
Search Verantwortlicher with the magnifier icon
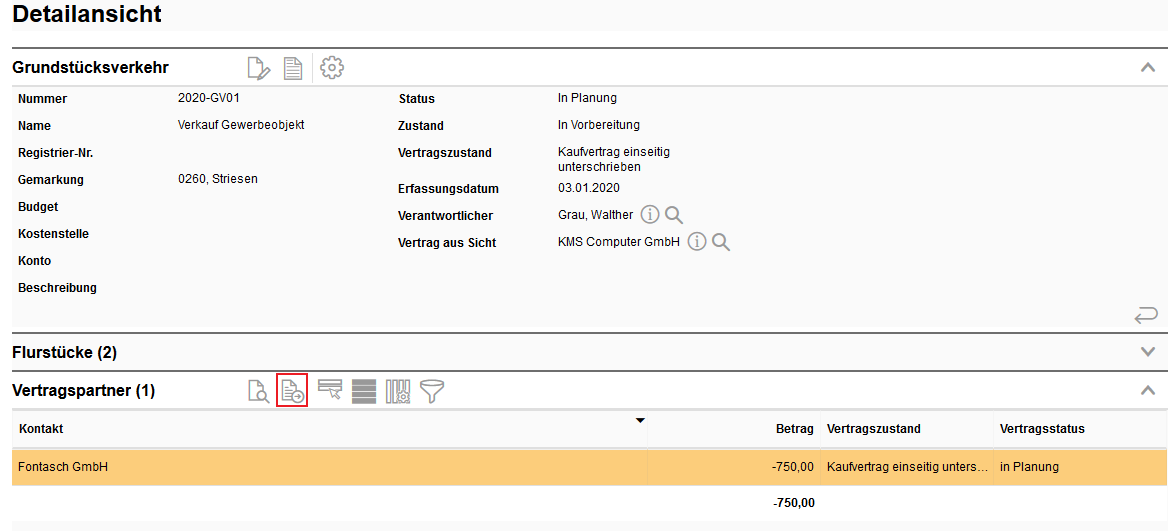(x=674, y=215)
